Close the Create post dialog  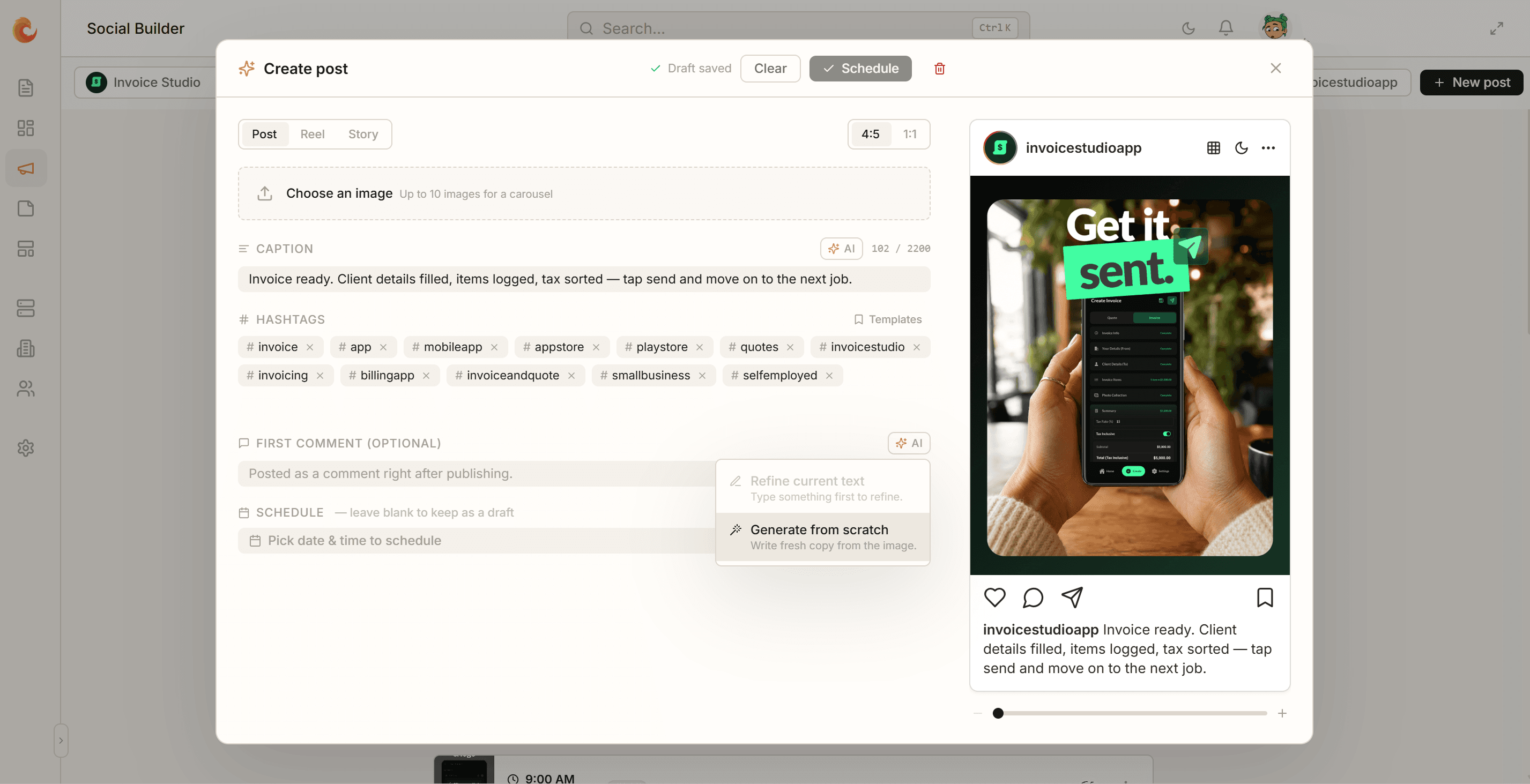(x=1275, y=68)
